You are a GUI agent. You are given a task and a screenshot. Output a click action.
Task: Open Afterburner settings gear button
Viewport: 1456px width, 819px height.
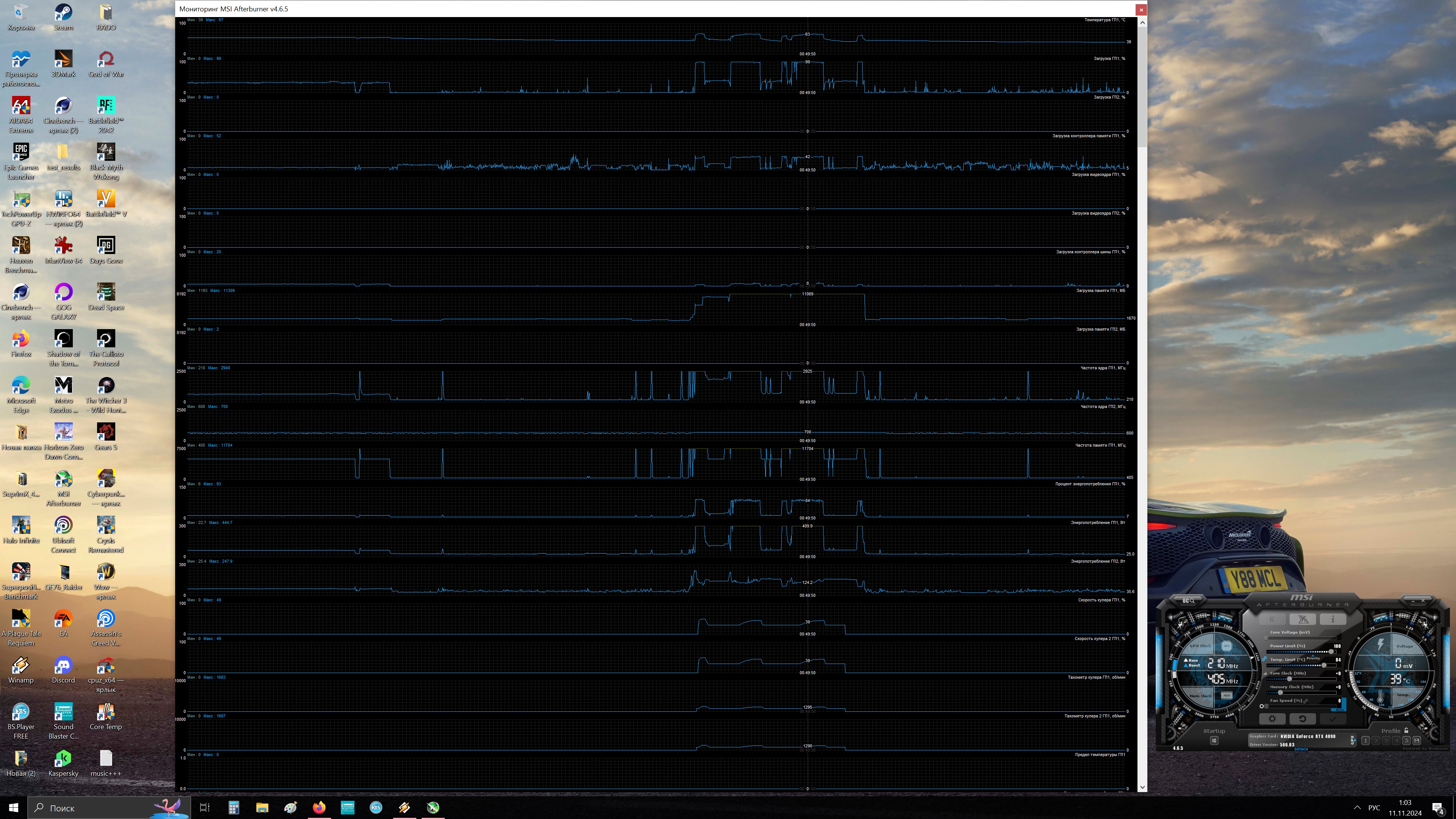click(x=1272, y=719)
